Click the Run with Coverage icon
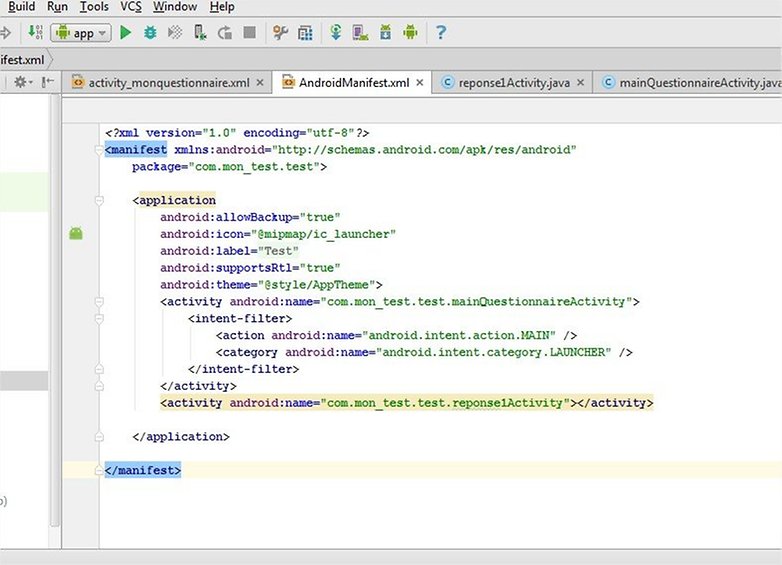782x565 pixels. [x=175, y=33]
